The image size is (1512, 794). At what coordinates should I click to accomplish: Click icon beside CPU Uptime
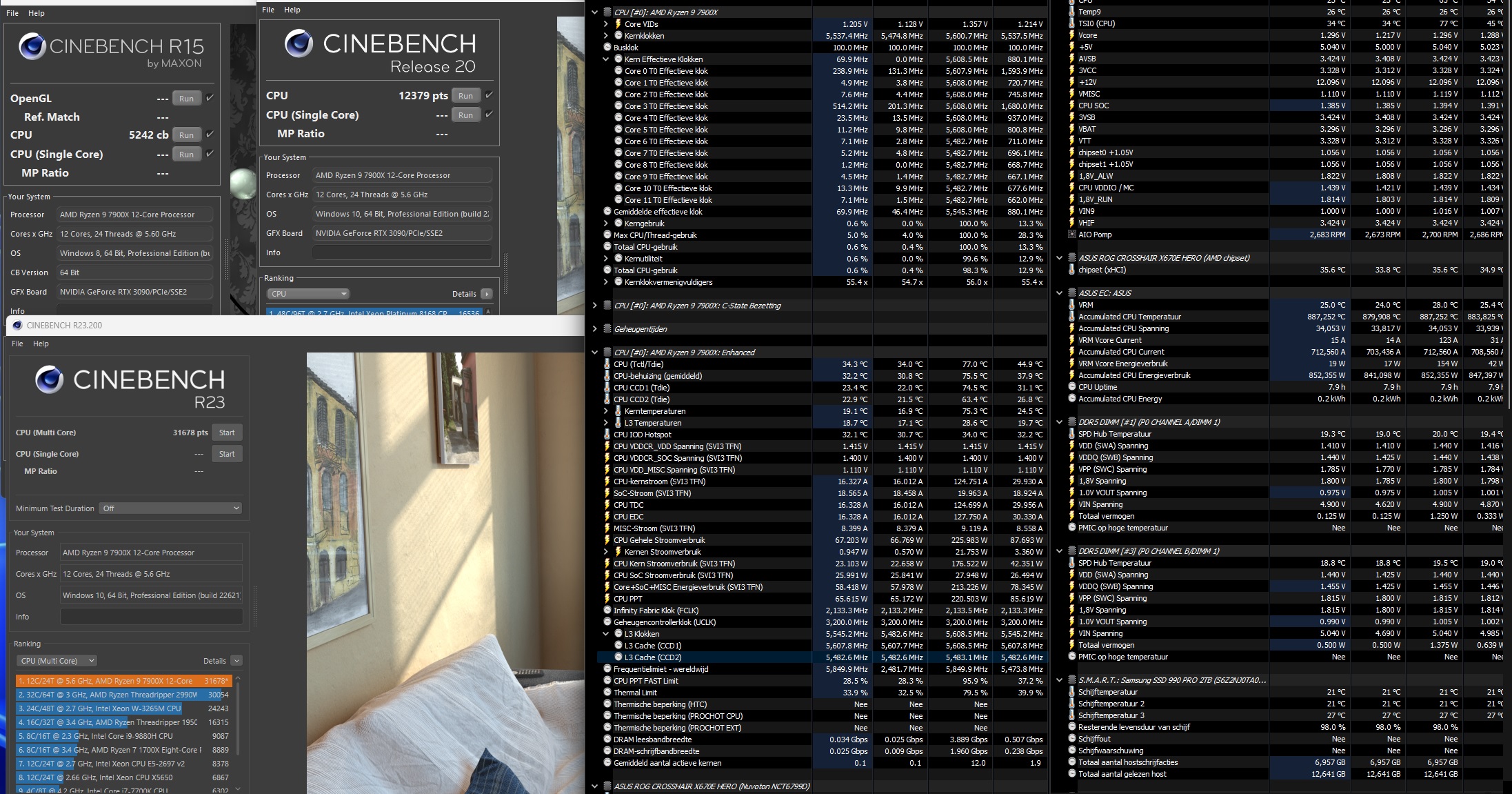coord(1071,387)
